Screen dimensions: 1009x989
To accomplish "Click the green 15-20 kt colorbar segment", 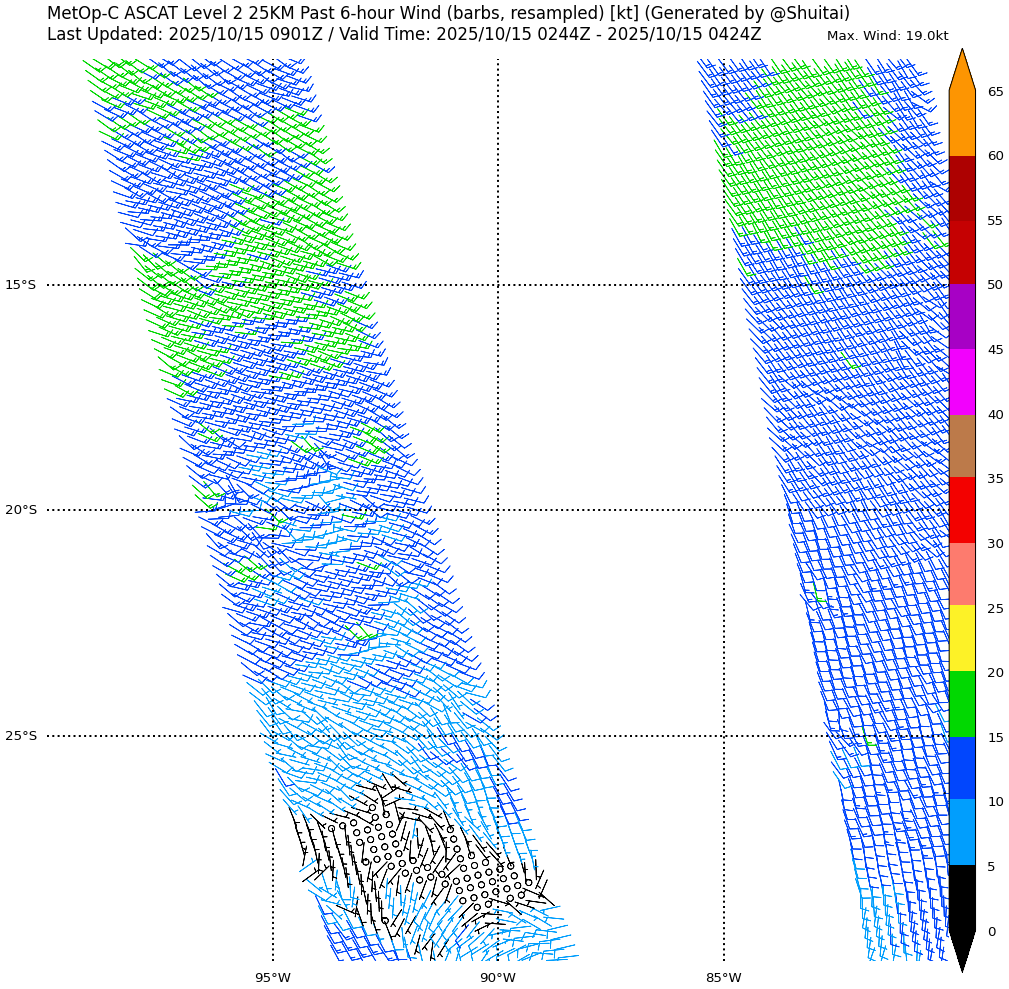I will tap(961, 704).
